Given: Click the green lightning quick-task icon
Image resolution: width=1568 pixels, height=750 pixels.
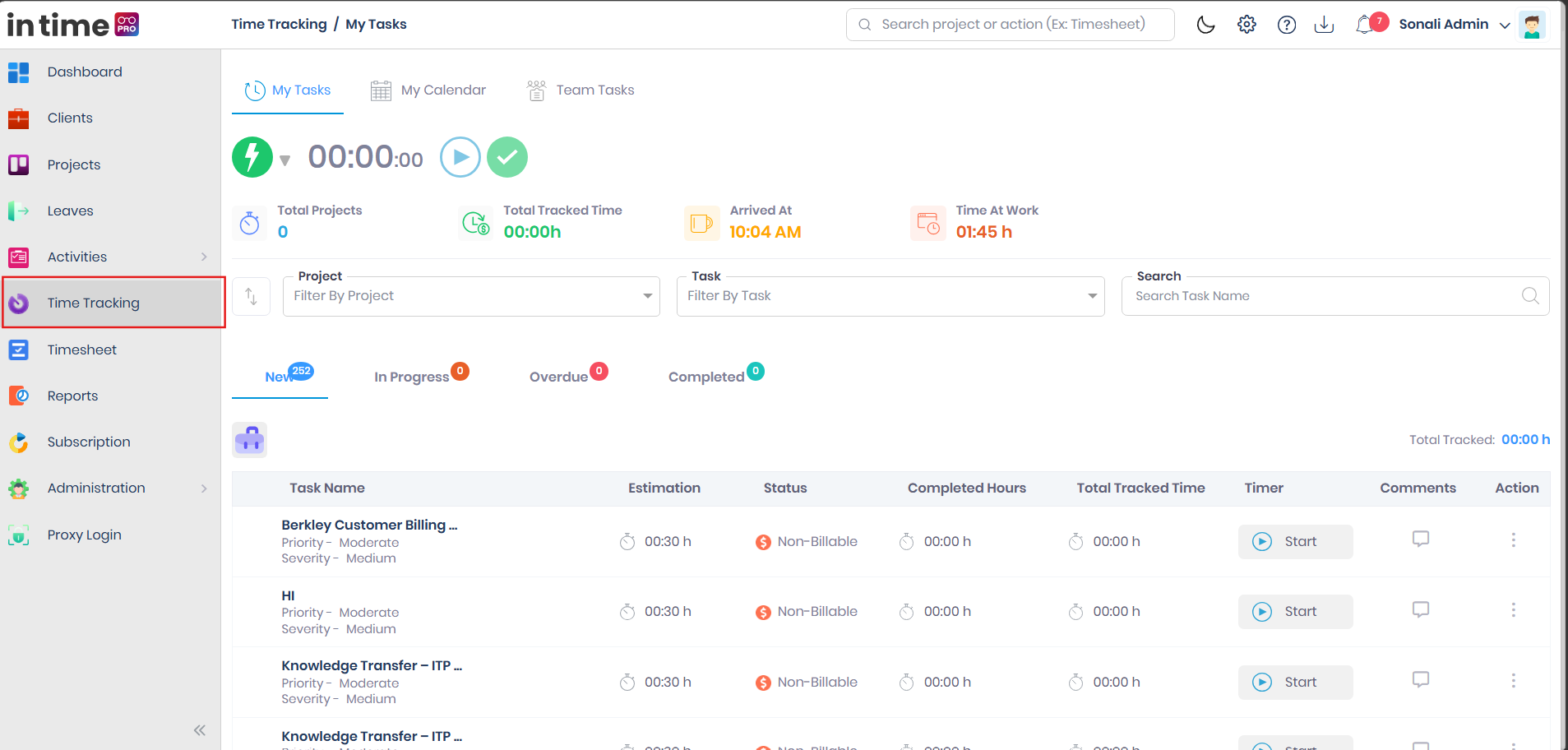Looking at the screenshot, I should point(252,157).
